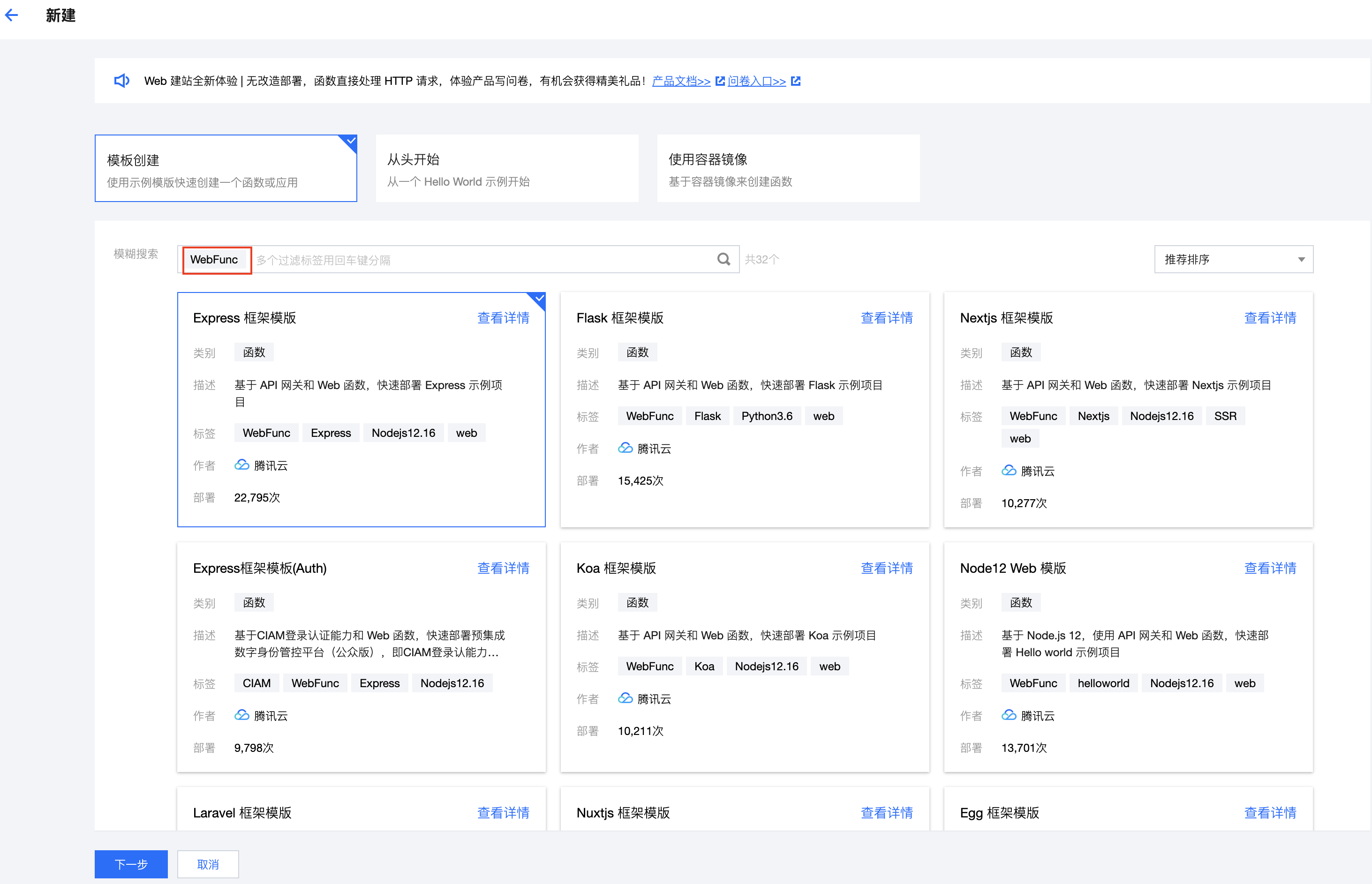Select the 从头开始 creation option

click(507, 168)
